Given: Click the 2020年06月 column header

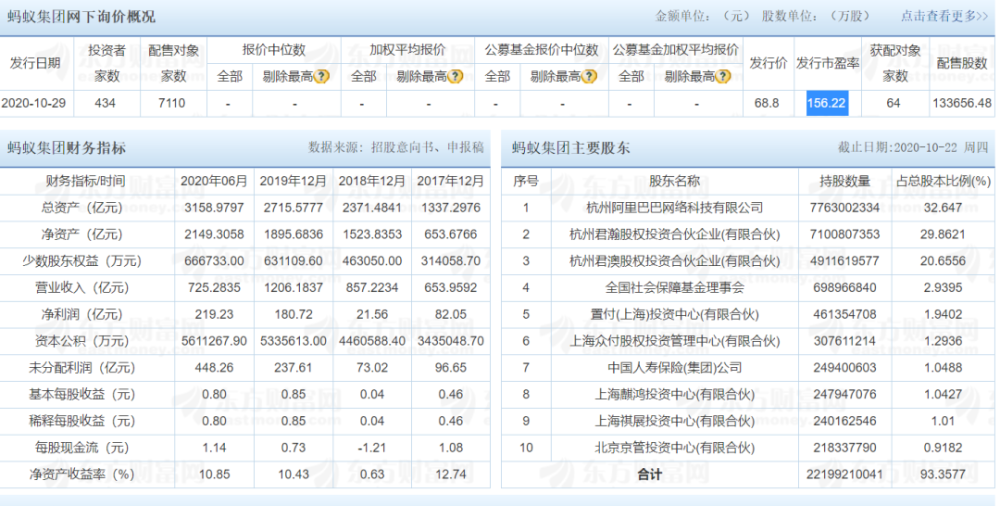Looking at the screenshot, I should pos(214,181).
